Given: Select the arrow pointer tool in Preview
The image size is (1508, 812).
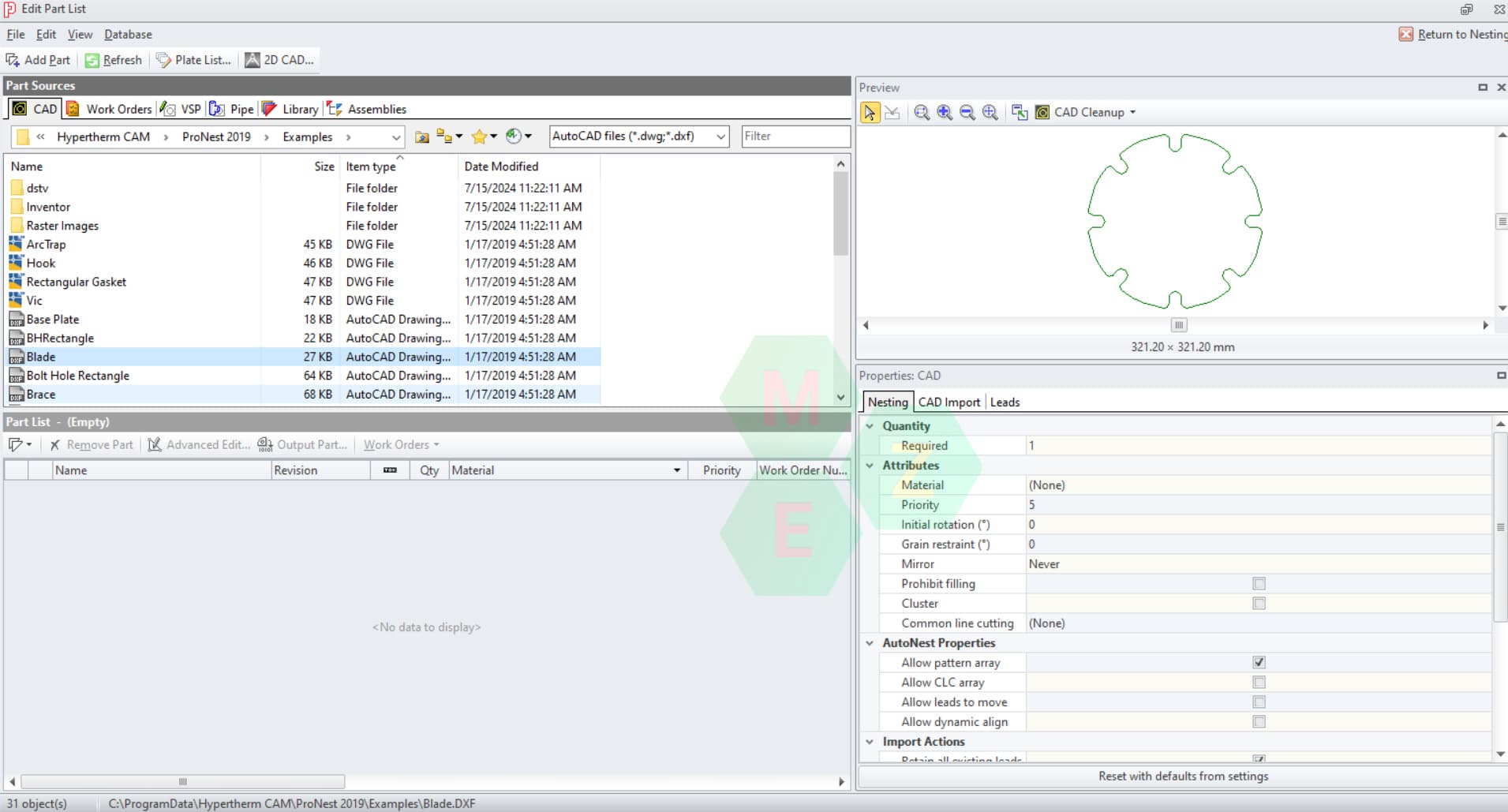Looking at the screenshot, I should click(x=870, y=113).
